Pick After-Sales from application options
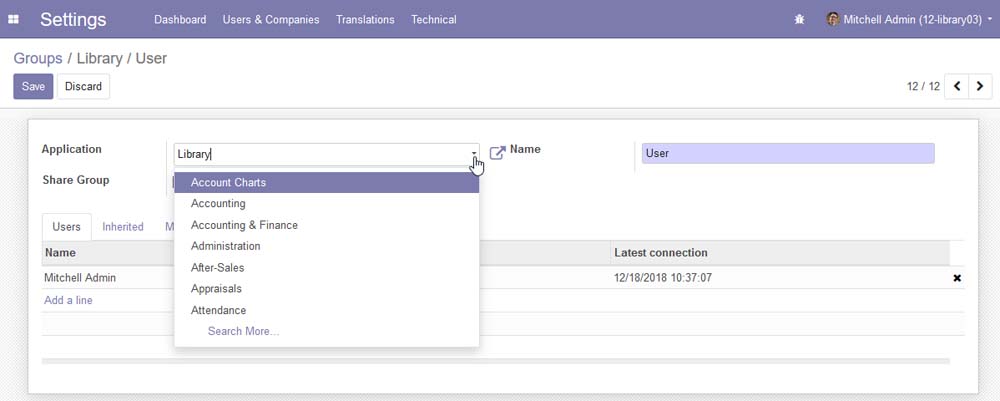Viewport: 1000px width, 401px height. 217,268
